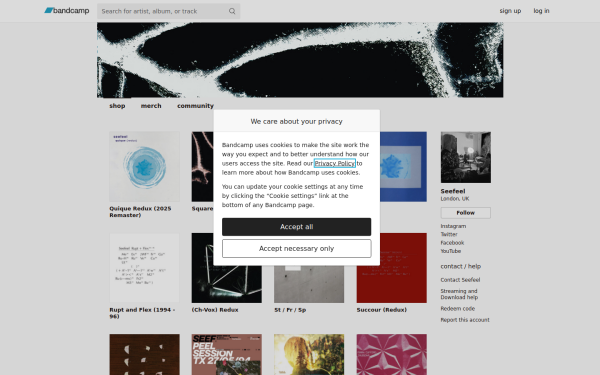
Task: Open the Peel Session album cover
Action: [227, 354]
